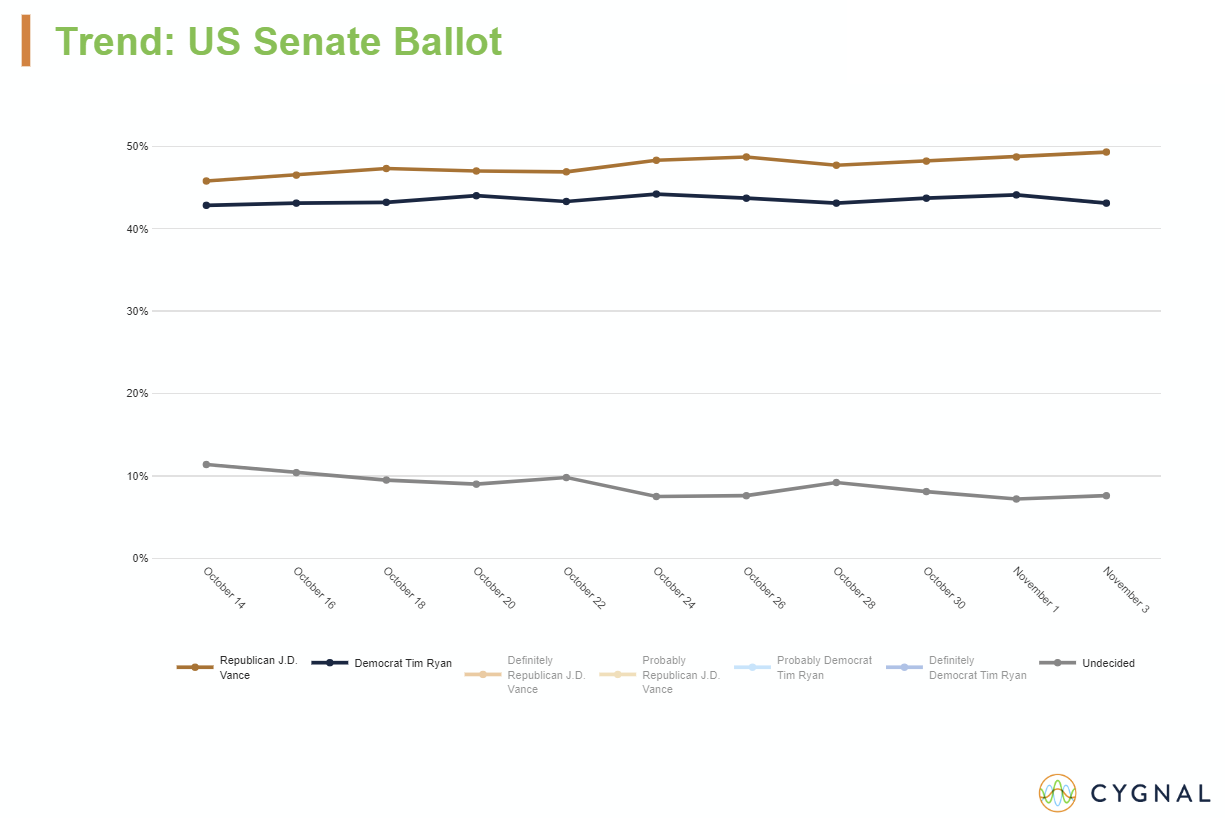
Task: Click the Undecided data point on October 22
Action: point(566,477)
